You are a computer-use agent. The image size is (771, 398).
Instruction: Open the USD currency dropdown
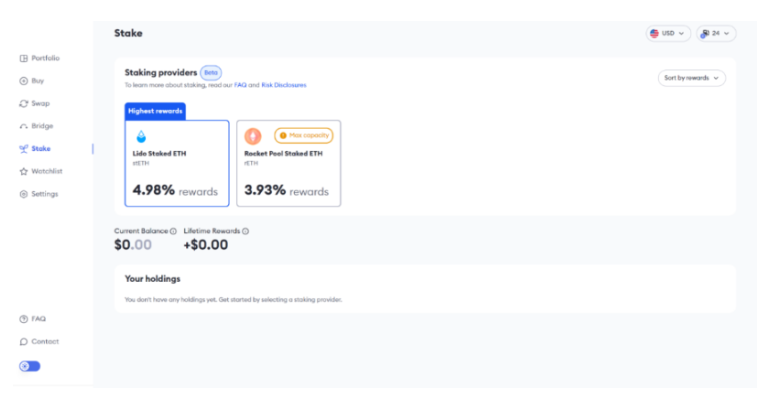[668, 33]
